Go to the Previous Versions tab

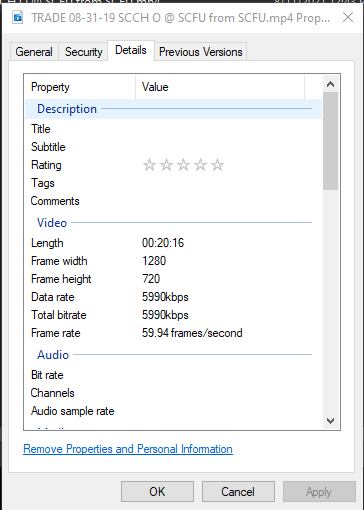click(x=201, y=52)
